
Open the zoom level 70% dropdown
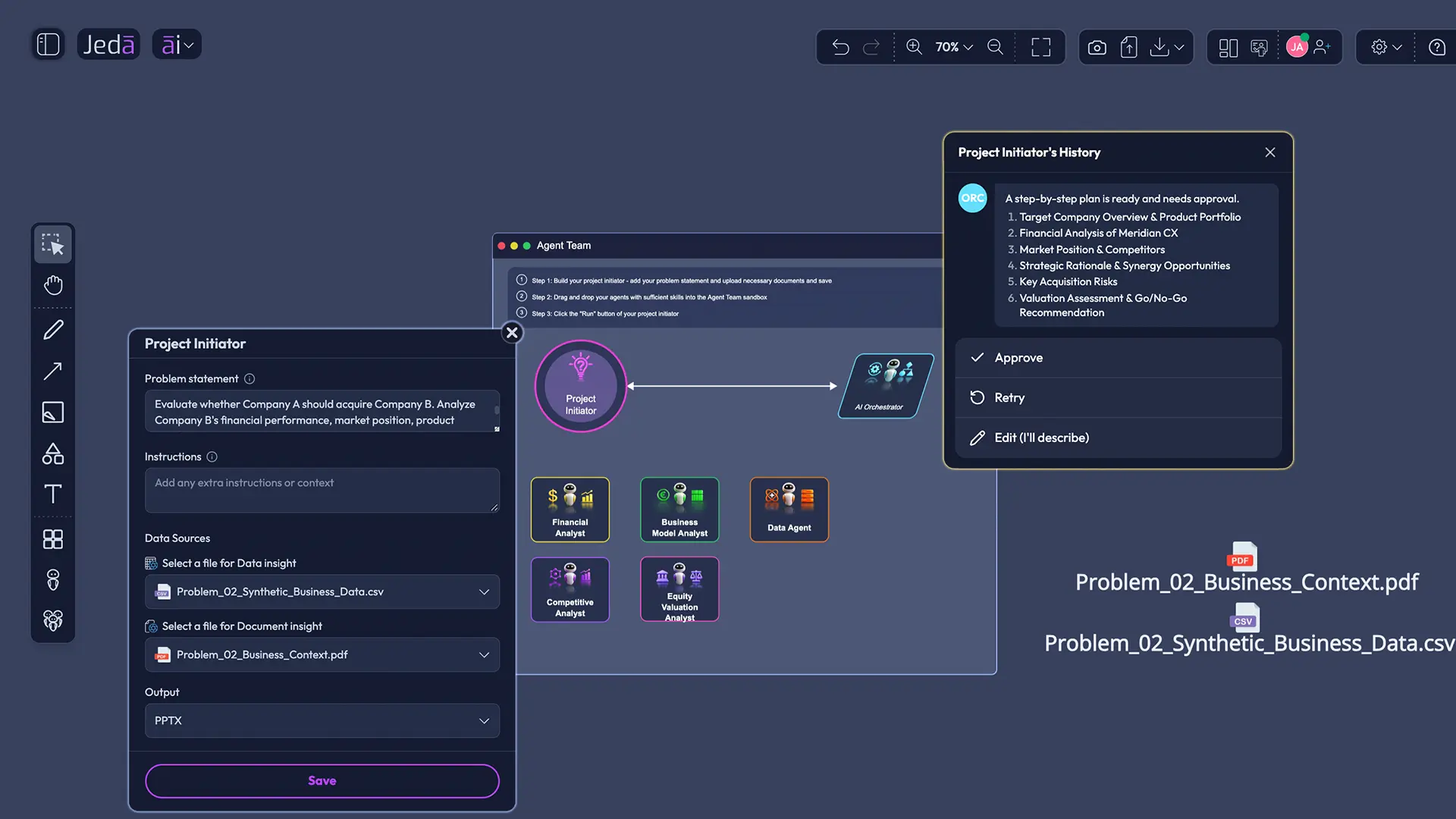pyautogui.click(x=953, y=47)
